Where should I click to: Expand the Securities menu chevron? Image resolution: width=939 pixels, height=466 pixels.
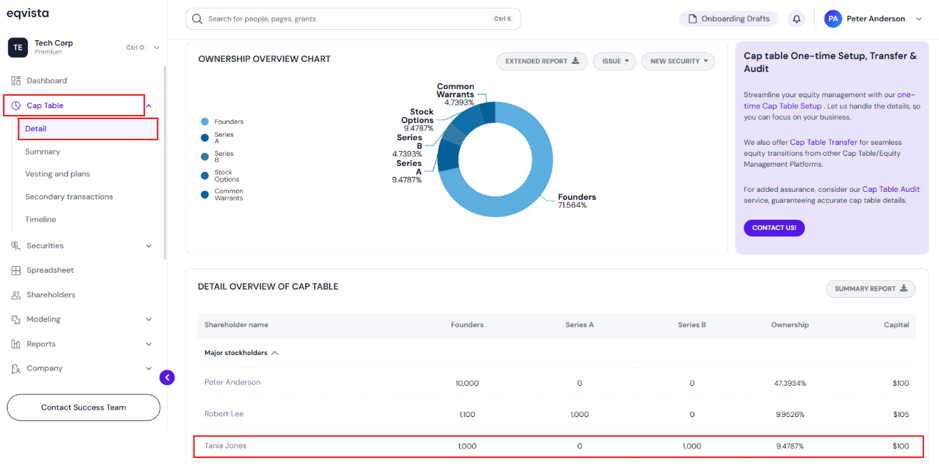(149, 246)
